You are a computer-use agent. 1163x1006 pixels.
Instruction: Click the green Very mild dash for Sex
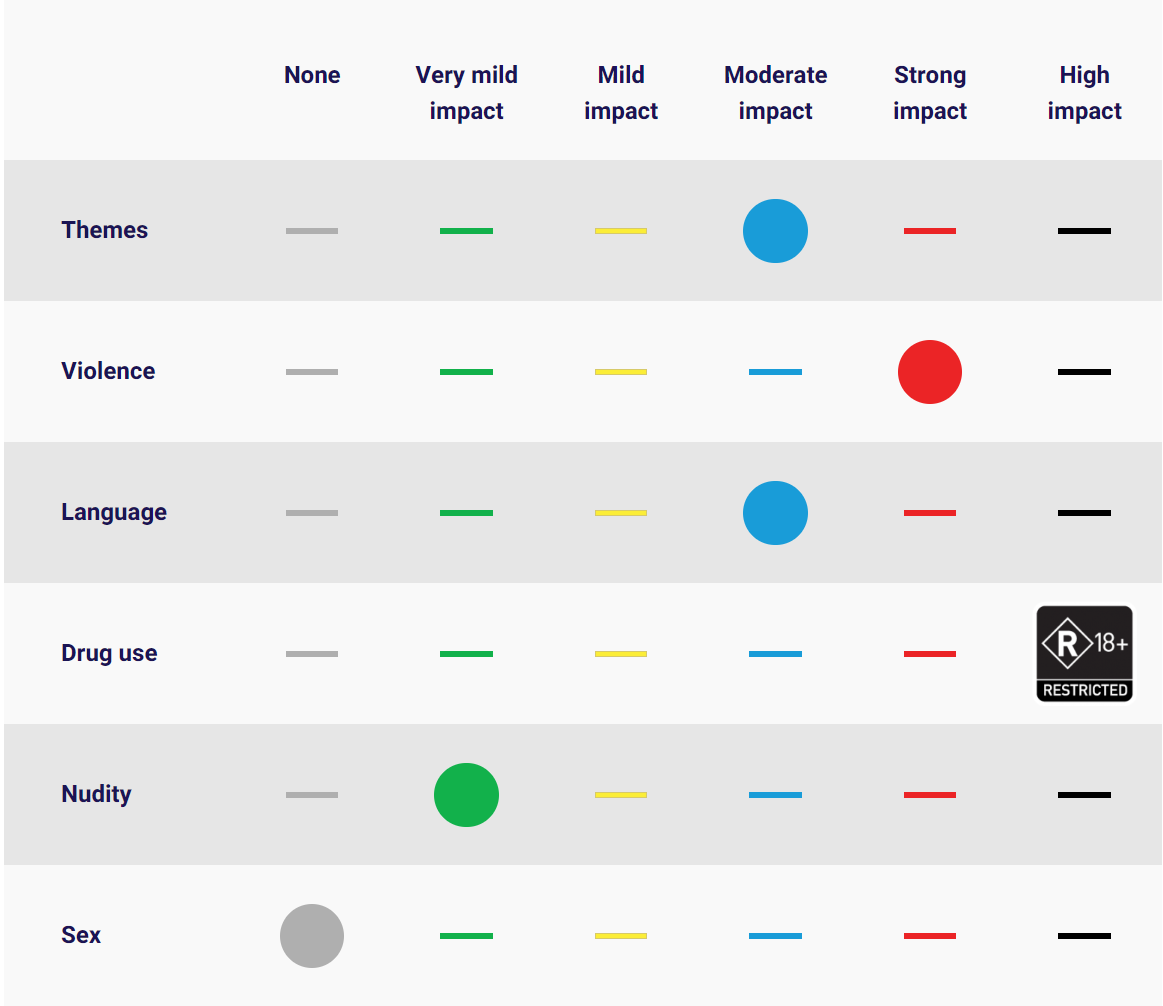[466, 936]
